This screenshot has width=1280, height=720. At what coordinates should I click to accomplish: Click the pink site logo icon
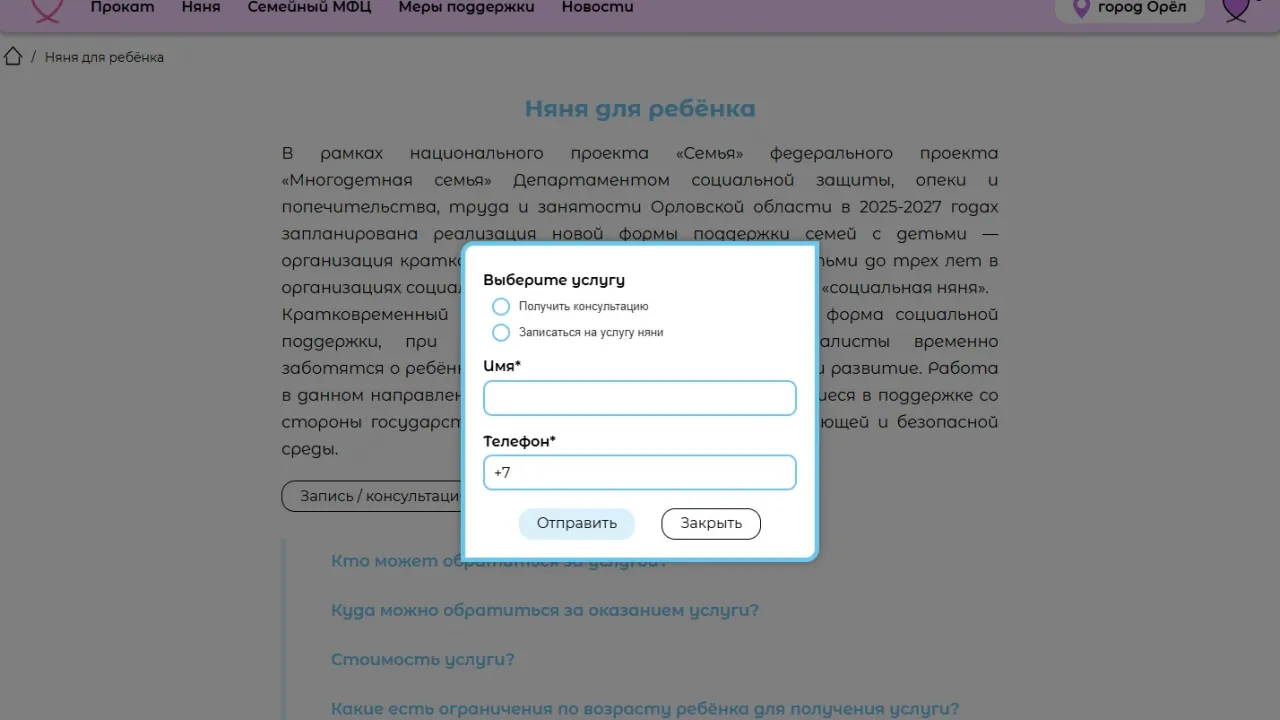(47, 9)
